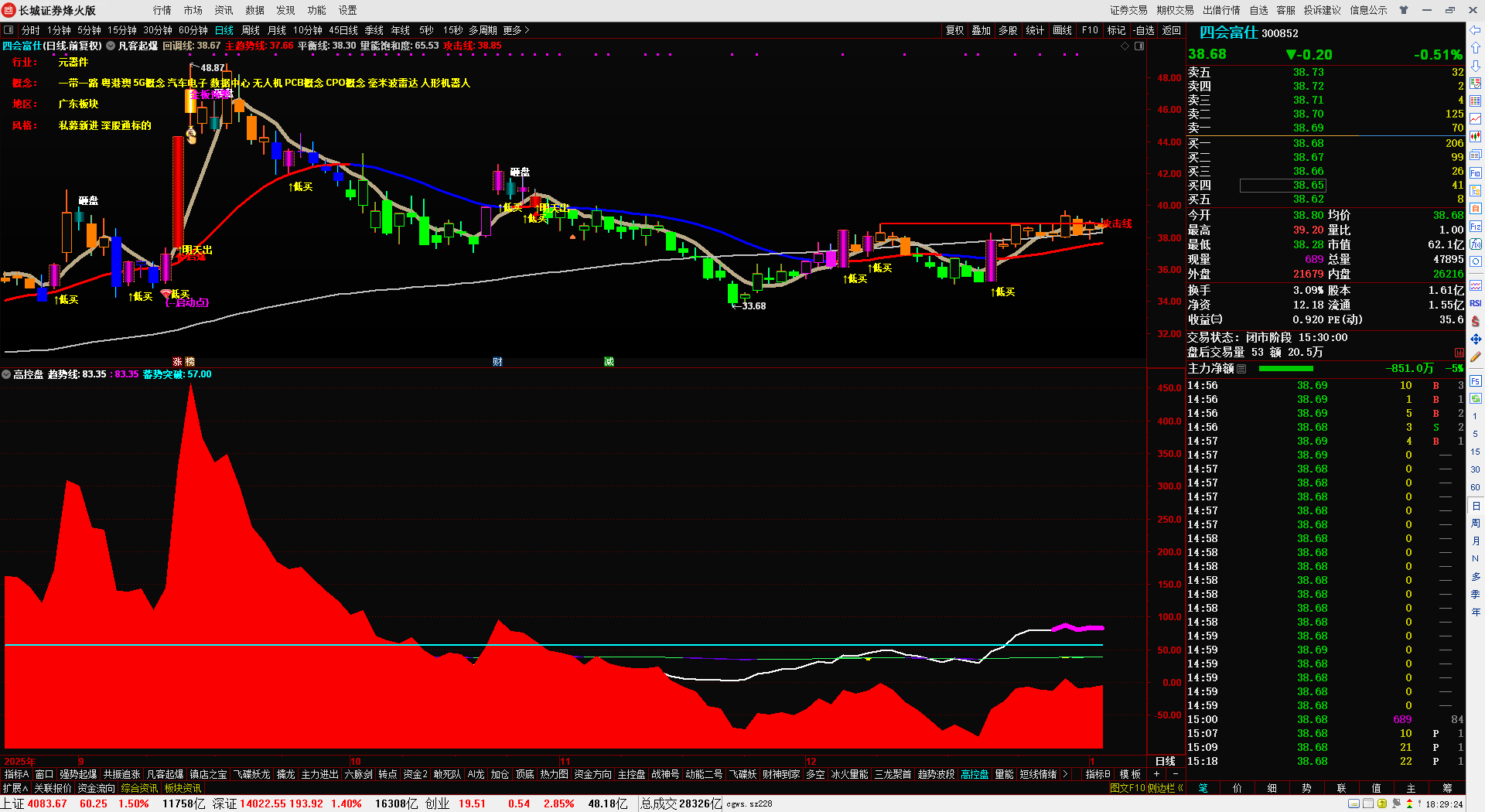Image resolution: width=1485 pixels, height=812 pixels.
Task: Click the RSI indicator icon
Action: click(x=1476, y=303)
